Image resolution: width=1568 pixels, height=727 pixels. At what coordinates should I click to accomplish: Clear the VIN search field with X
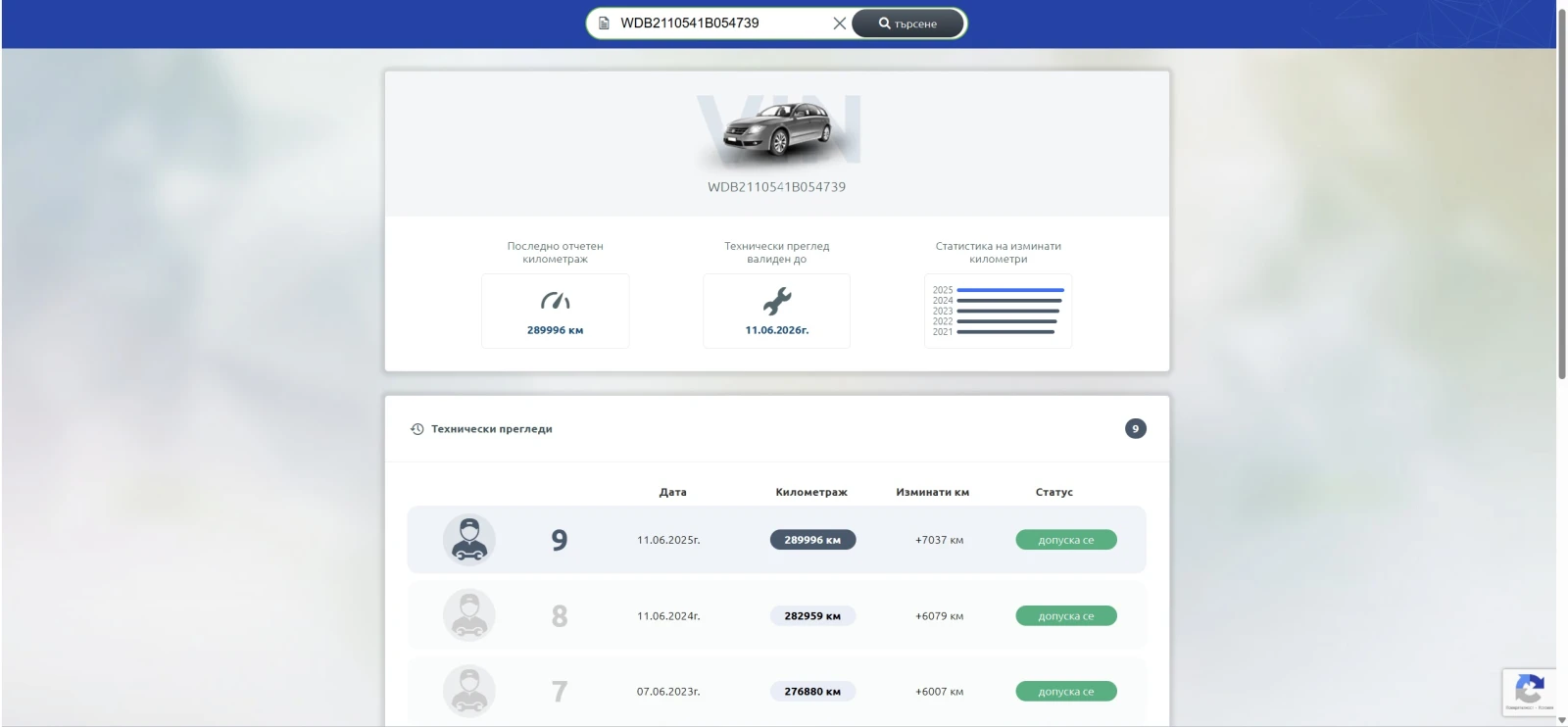pos(839,24)
